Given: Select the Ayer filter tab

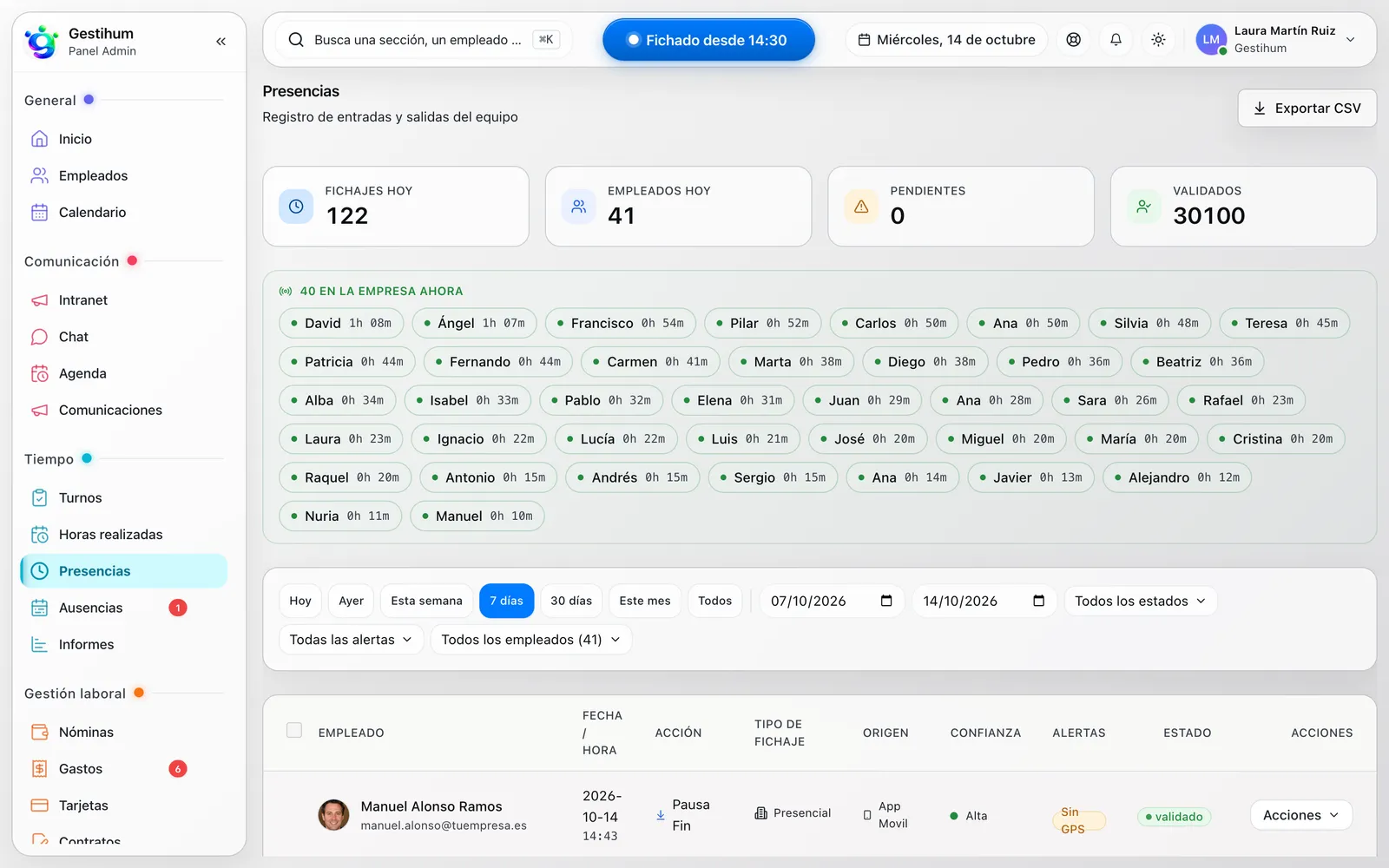Looking at the screenshot, I should (351, 601).
